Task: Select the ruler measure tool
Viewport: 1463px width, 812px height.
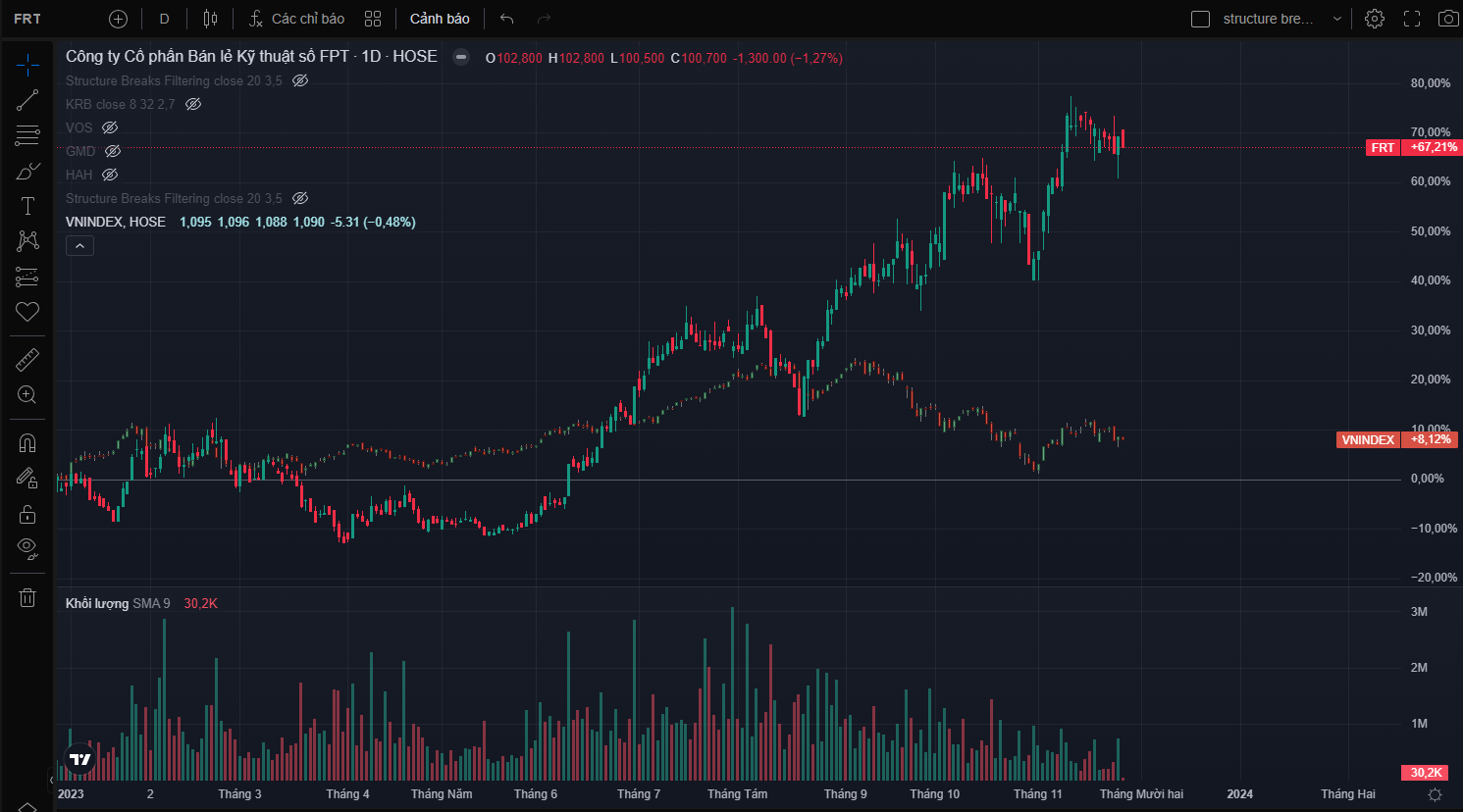Action: pyautogui.click(x=27, y=360)
